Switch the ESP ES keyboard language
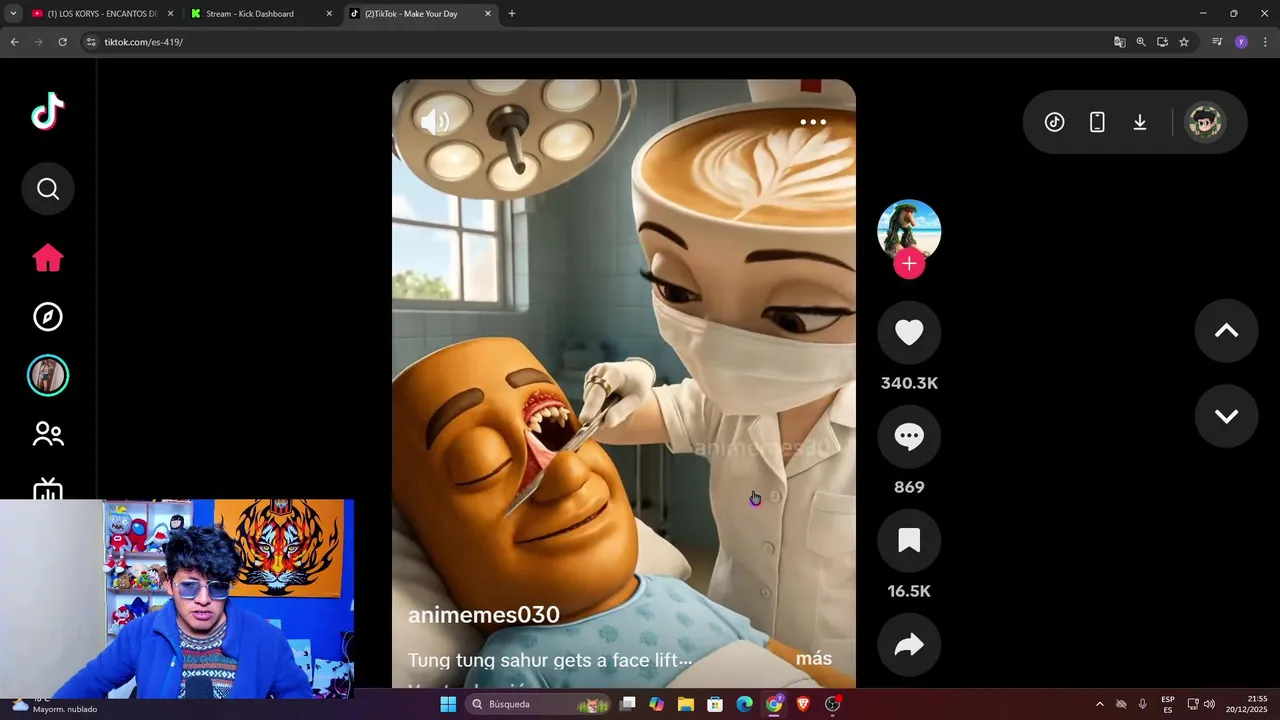Screen dimensions: 1280x720 (x=1168, y=704)
